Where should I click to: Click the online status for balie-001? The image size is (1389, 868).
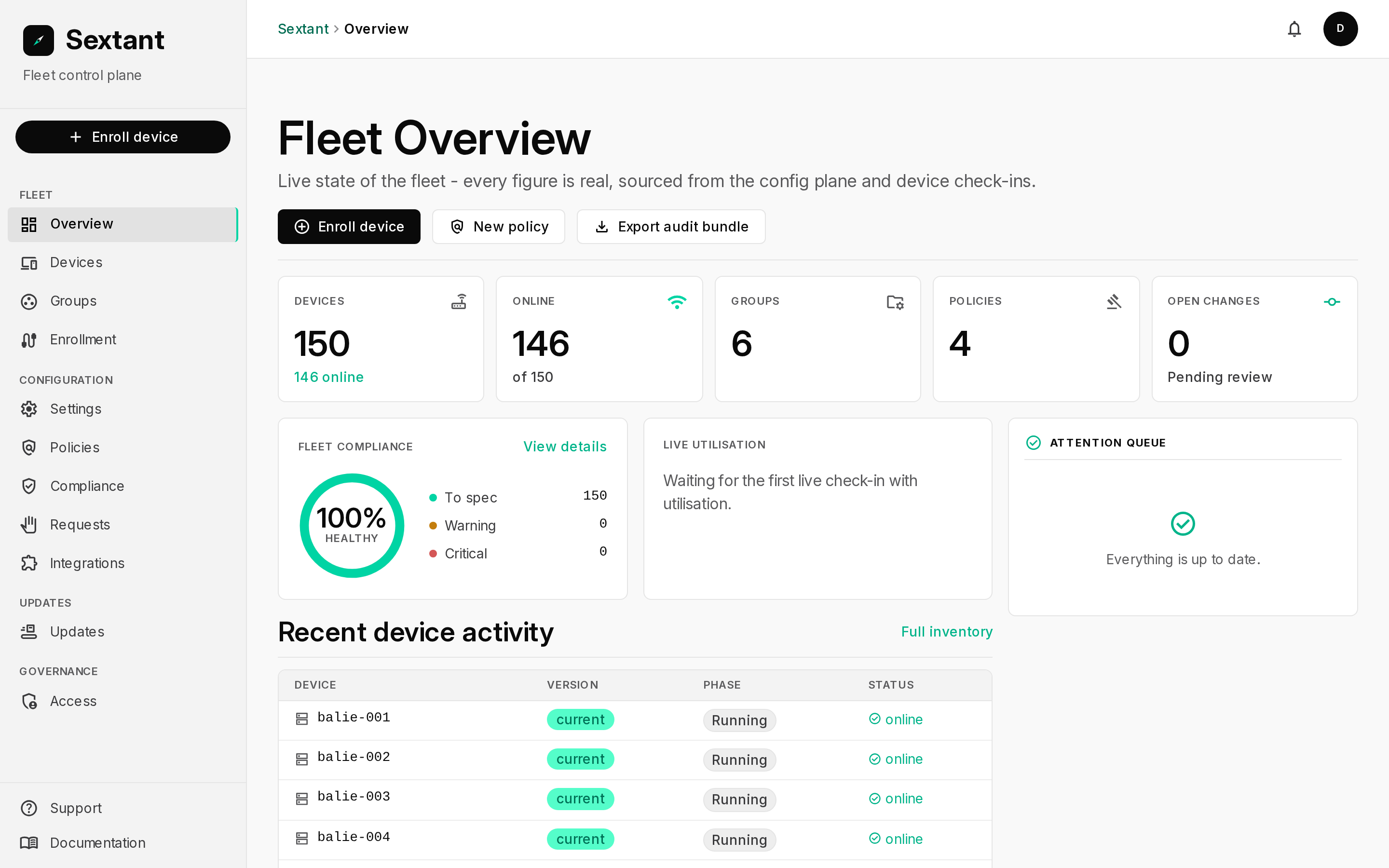click(x=896, y=719)
